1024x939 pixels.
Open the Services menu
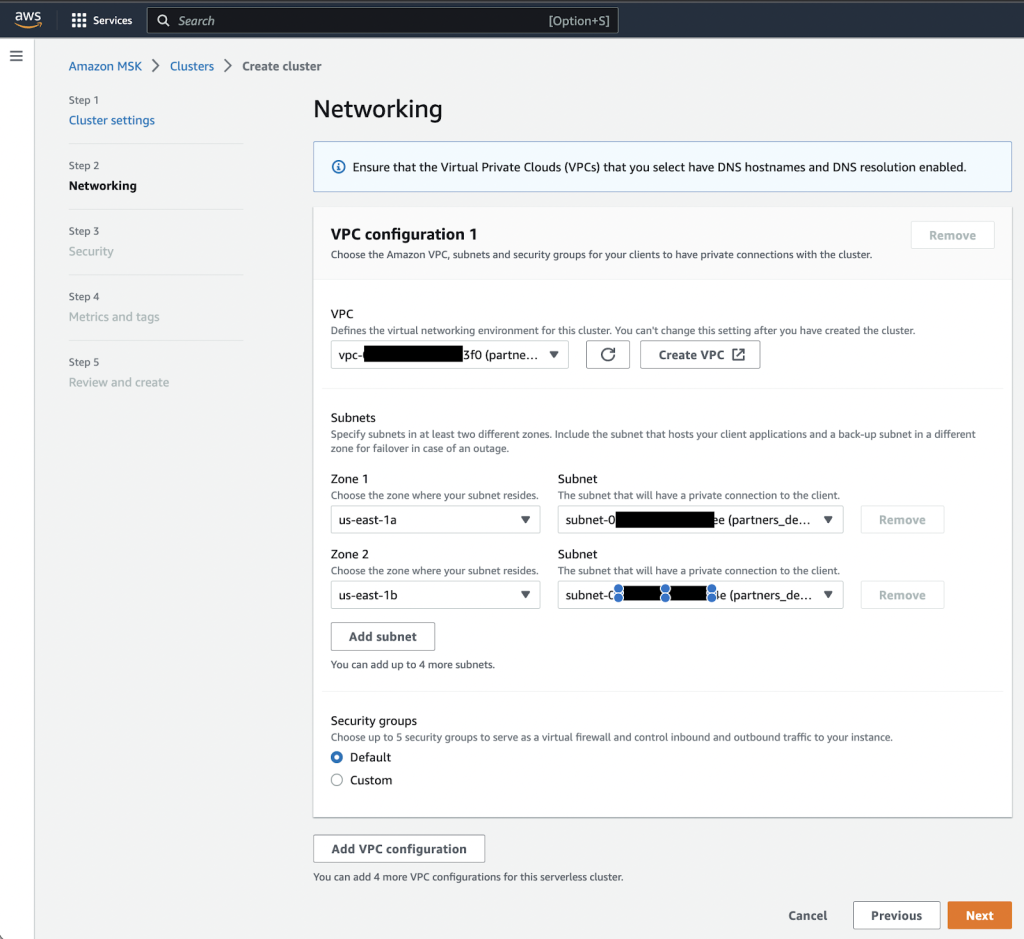102,19
